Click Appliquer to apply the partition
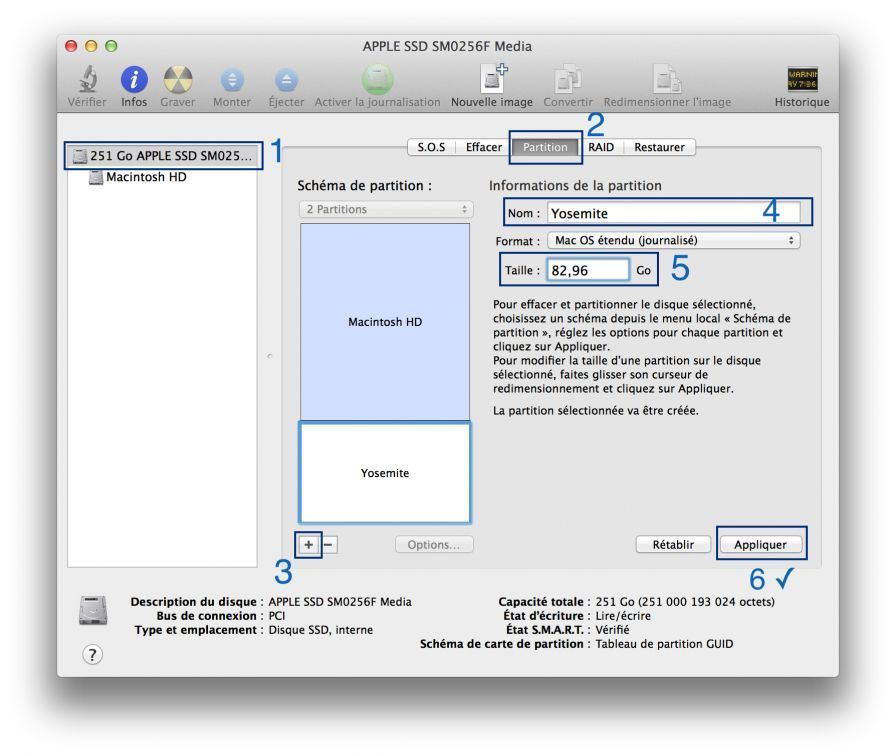 pos(760,545)
